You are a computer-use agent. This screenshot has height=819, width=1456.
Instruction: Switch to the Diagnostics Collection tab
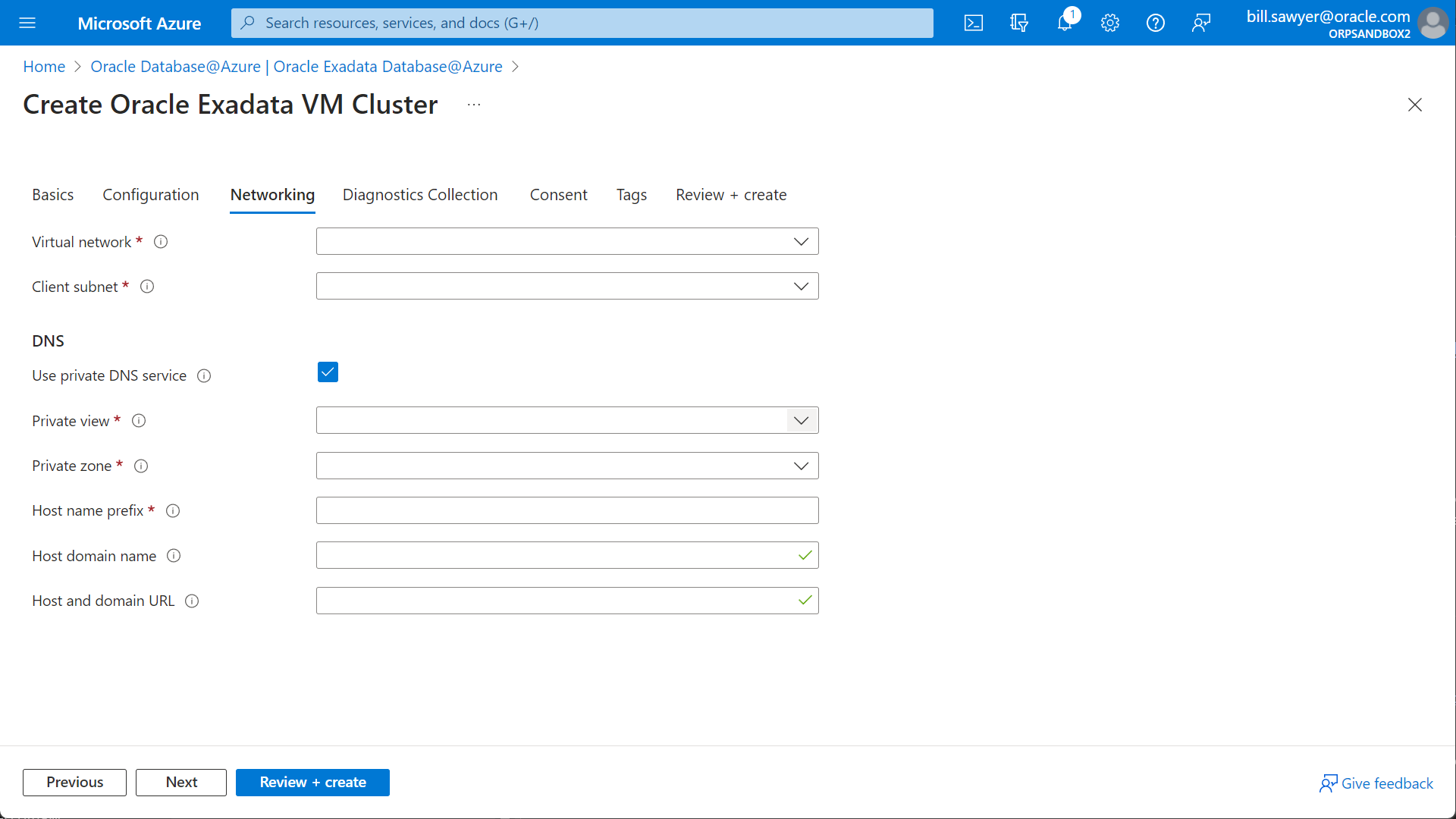pos(420,195)
